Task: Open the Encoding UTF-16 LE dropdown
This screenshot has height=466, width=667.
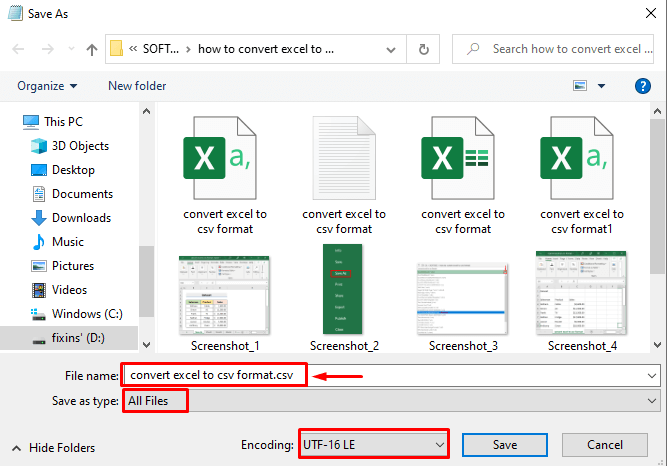Action: point(373,443)
